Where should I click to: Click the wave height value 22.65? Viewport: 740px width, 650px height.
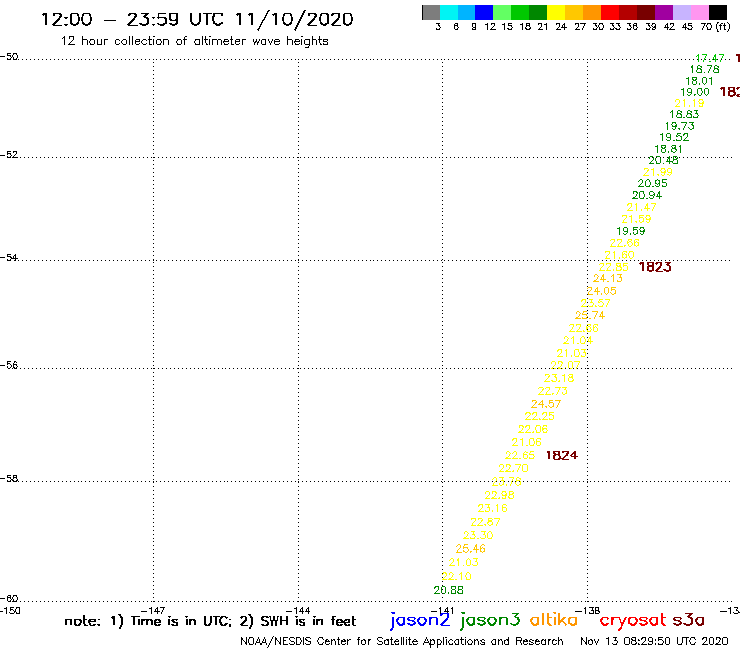click(x=520, y=456)
